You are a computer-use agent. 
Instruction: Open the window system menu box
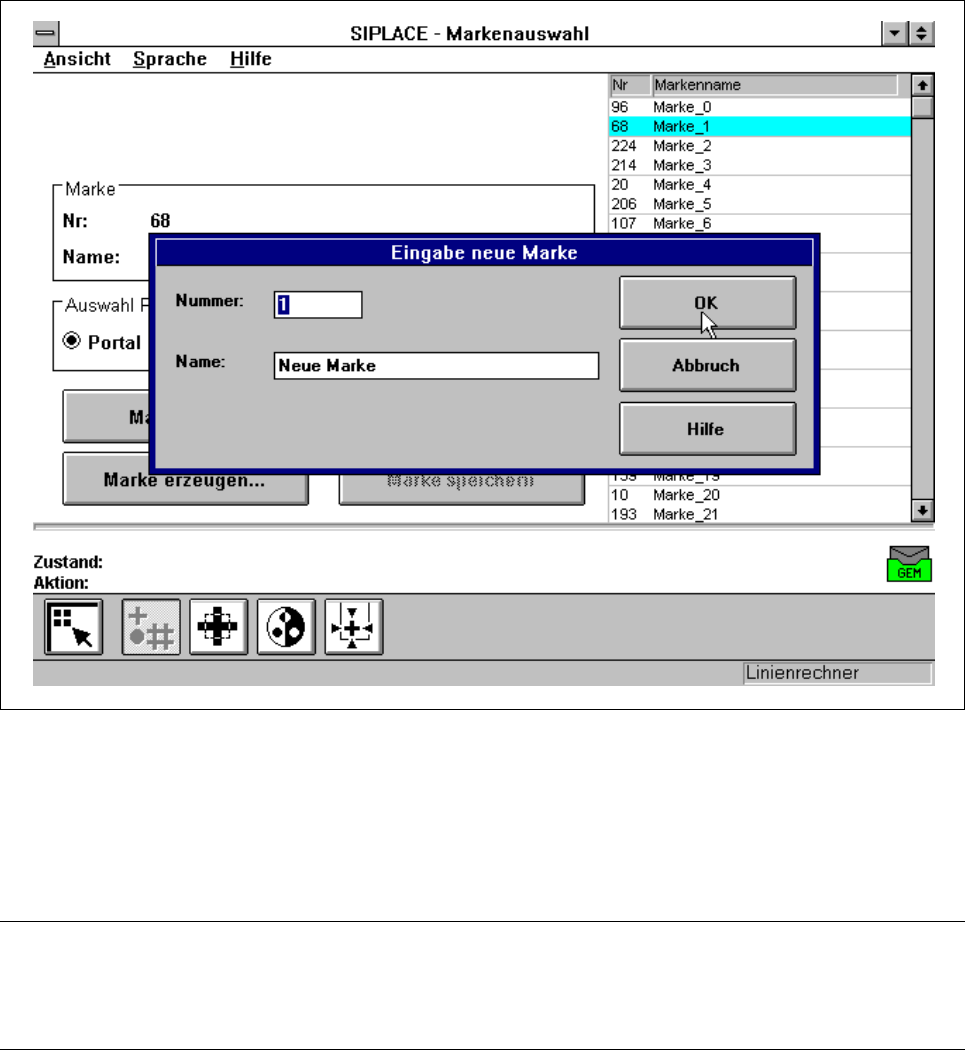[x=46, y=33]
